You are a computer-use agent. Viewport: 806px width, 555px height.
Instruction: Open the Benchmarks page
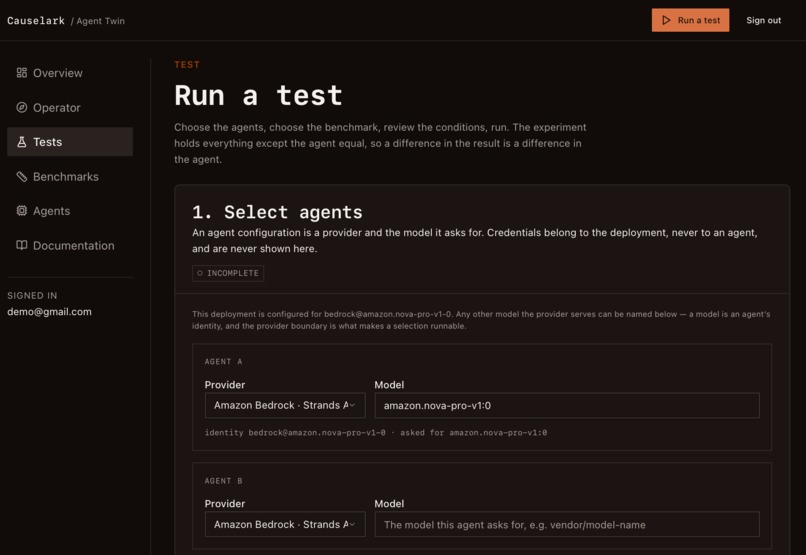pos(70,176)
